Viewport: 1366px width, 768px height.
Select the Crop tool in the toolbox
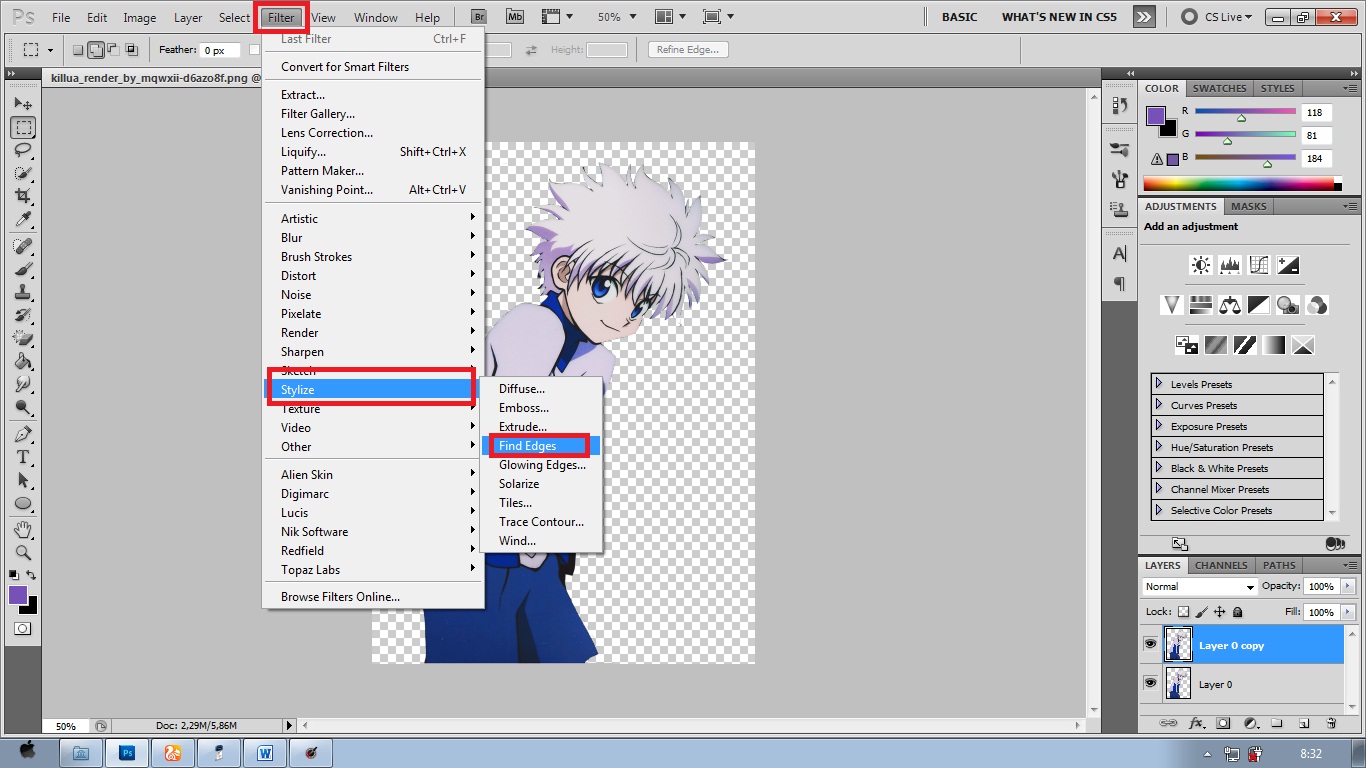pyautogui.click(x=23, y=197)
